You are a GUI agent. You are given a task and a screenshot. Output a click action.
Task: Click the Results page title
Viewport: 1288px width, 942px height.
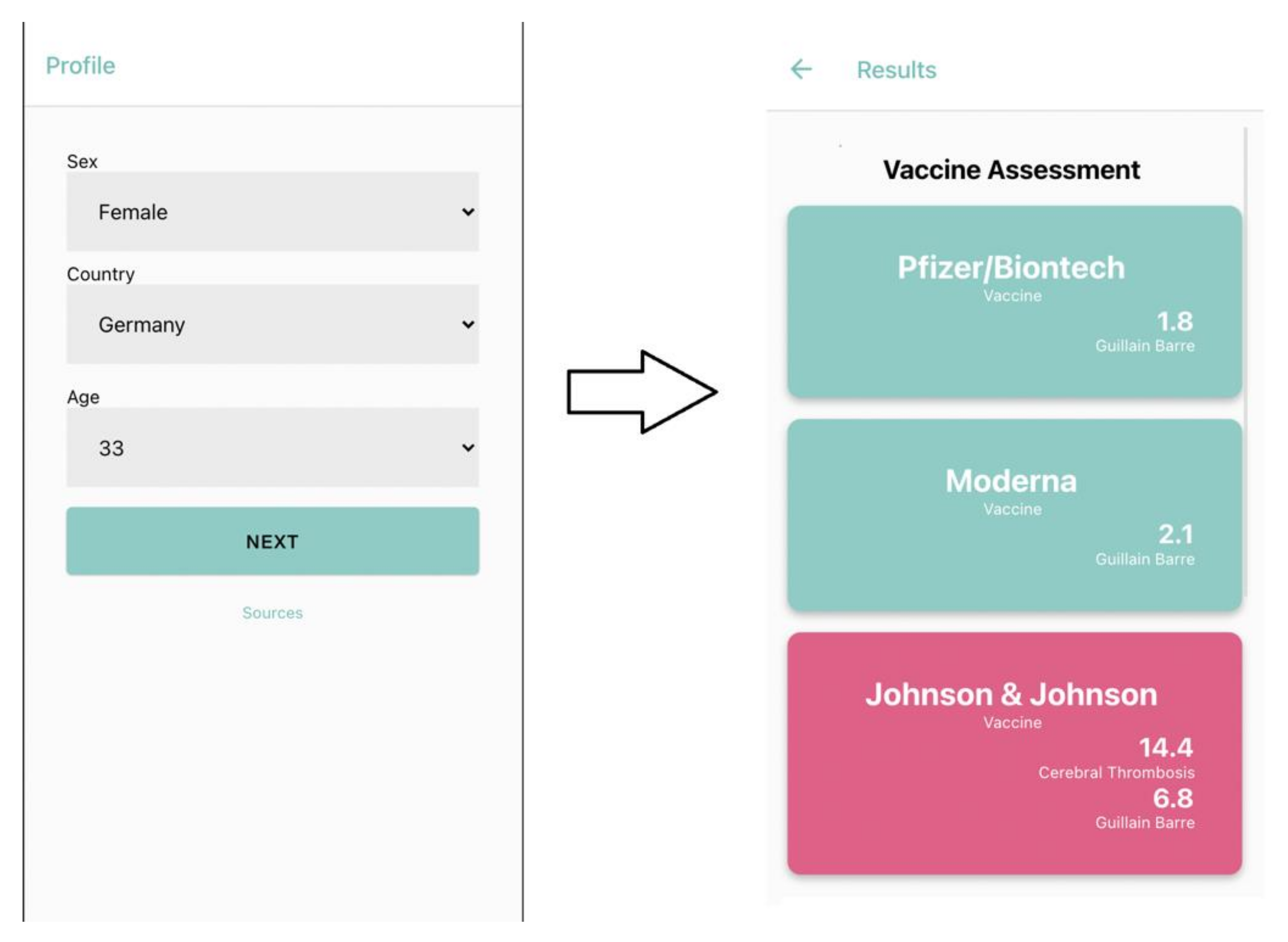896,70
